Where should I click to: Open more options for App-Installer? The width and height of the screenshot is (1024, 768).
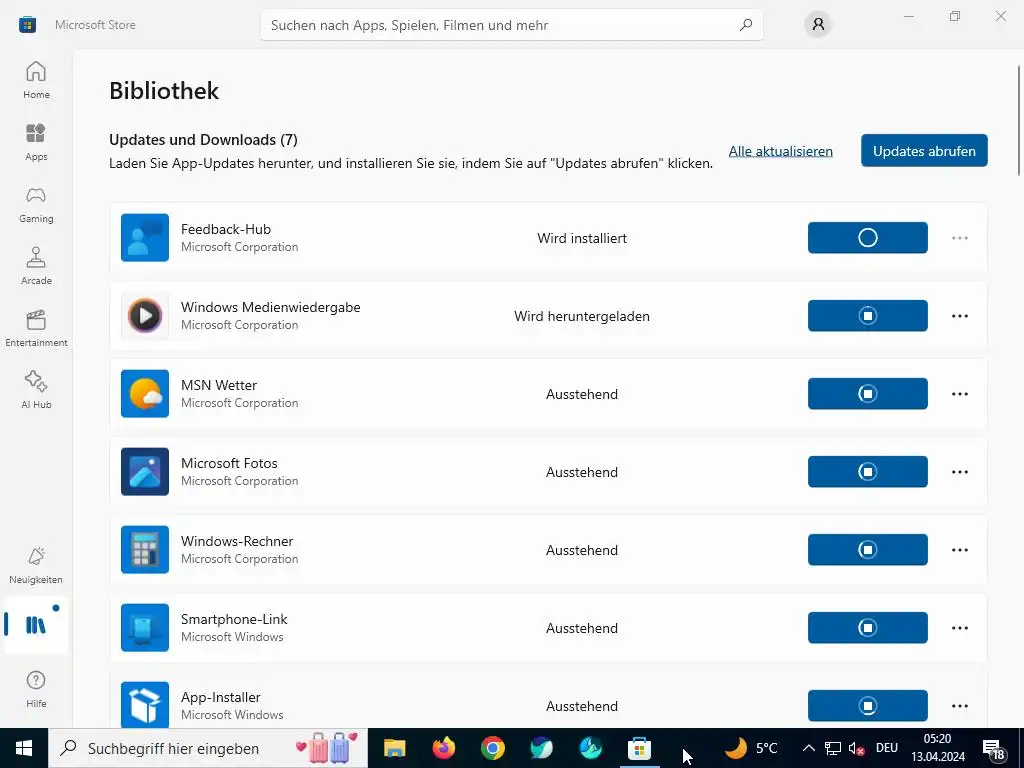point(959,706)
